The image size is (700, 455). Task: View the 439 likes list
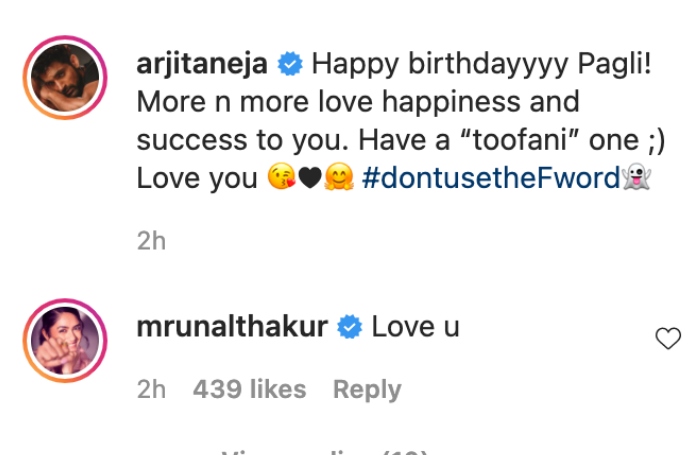click(248, 389)
